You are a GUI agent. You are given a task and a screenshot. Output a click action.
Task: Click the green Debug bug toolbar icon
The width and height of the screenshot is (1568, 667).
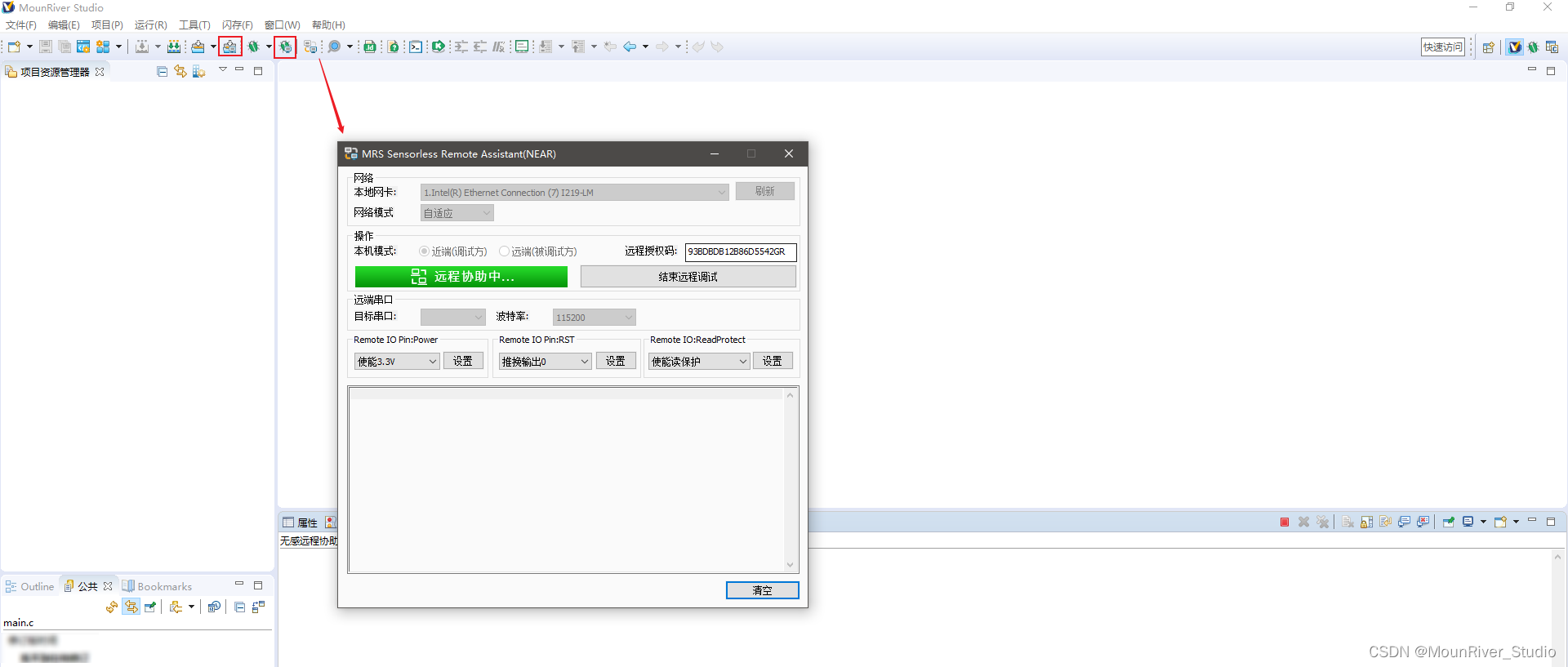254,47
